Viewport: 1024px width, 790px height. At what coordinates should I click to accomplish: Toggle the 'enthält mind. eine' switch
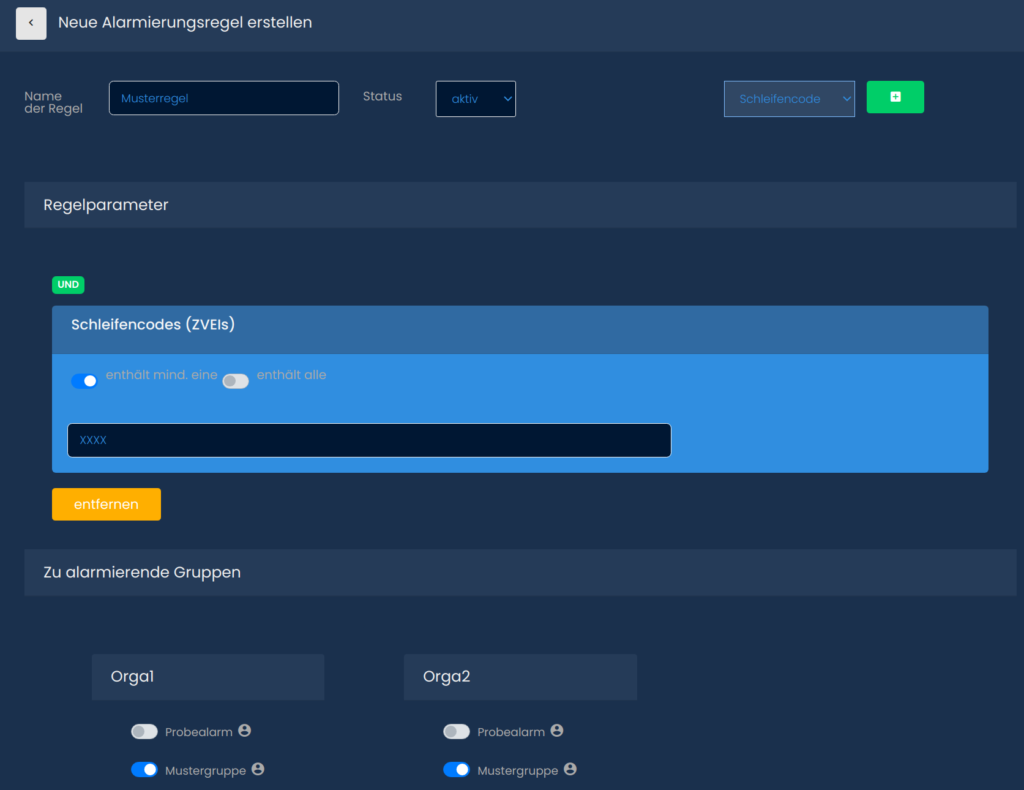(x=85, y=381)
